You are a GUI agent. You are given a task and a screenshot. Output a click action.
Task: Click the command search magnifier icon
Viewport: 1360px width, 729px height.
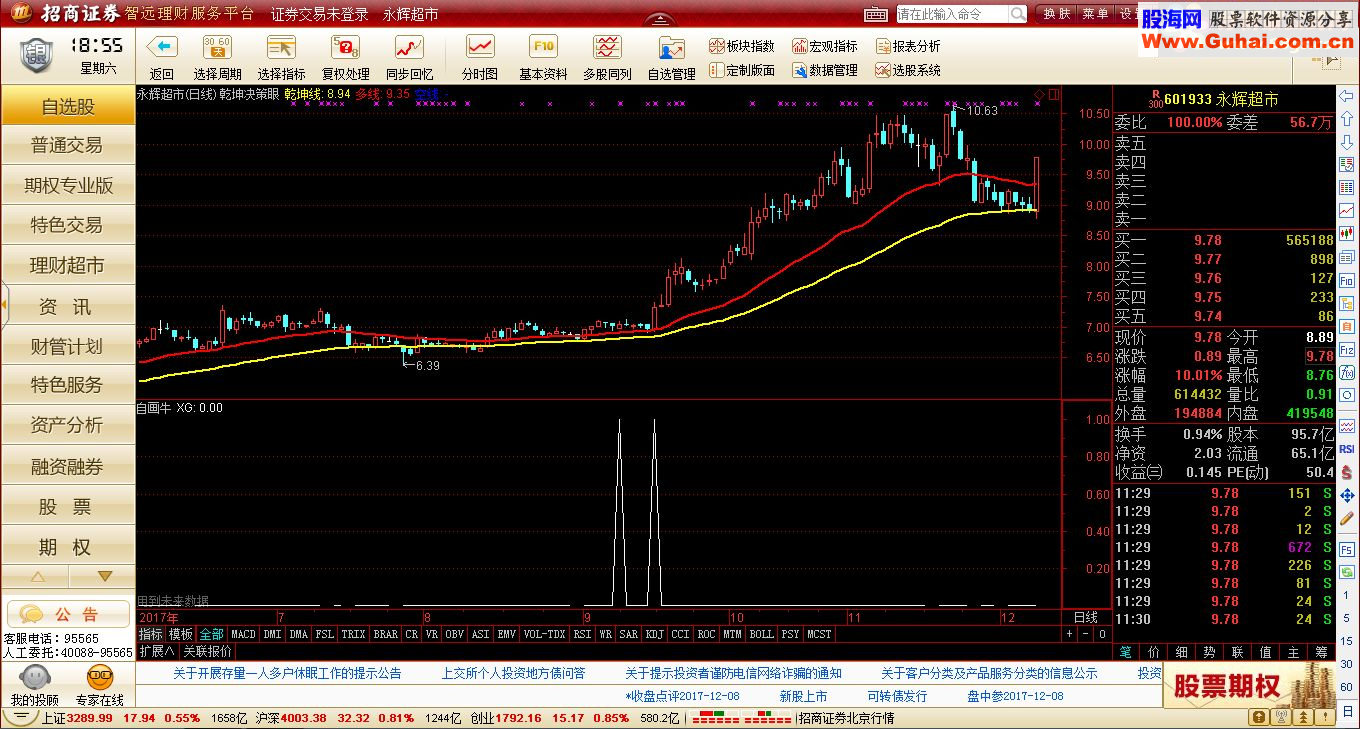click(1017, 14)
